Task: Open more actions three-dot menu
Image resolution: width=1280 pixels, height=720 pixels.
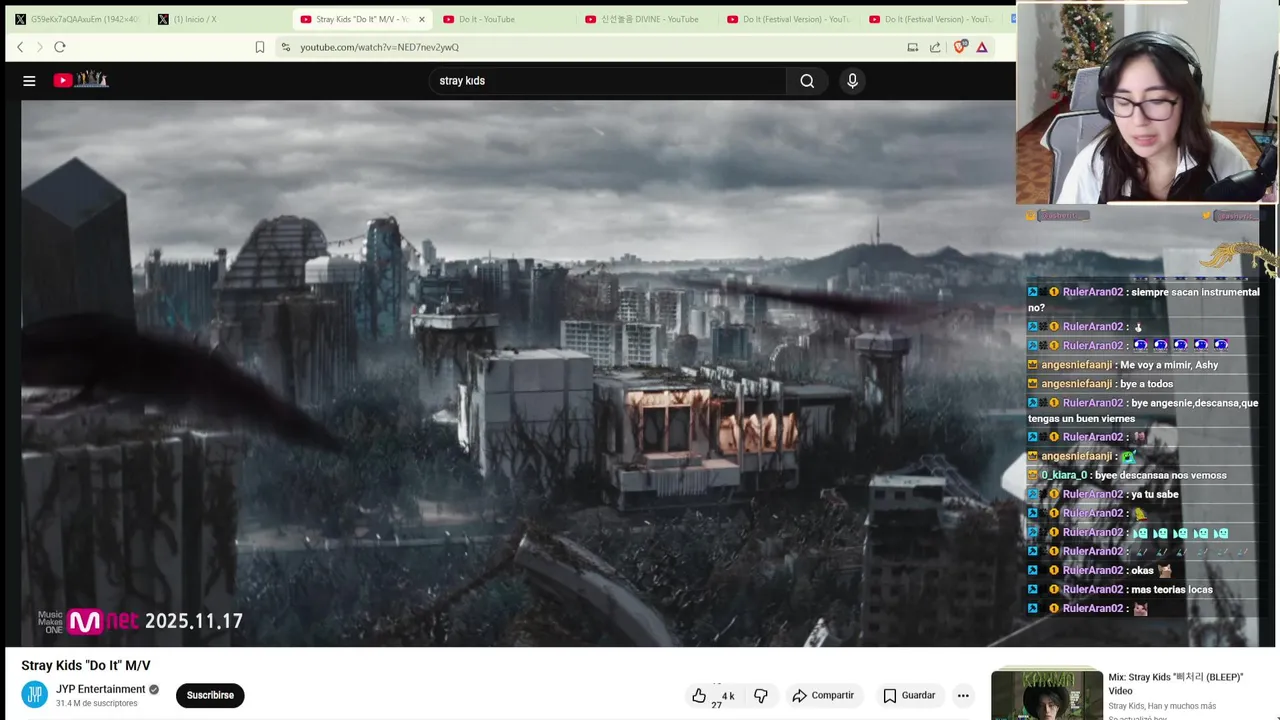Action: pos(963,696)
